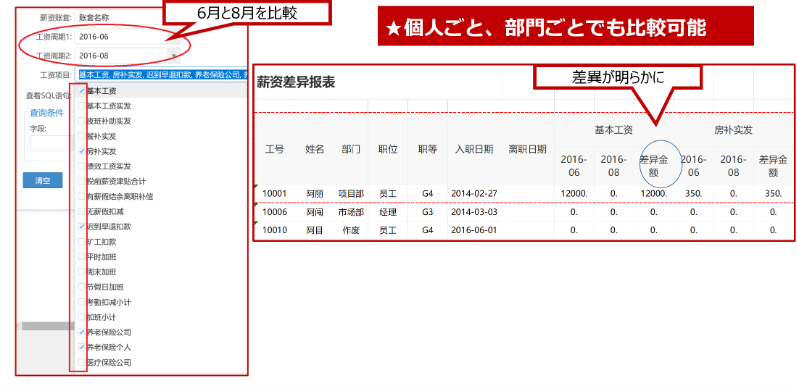Click the hire date 2014-02-27
The image size is (797, 390).
point(474,194)
